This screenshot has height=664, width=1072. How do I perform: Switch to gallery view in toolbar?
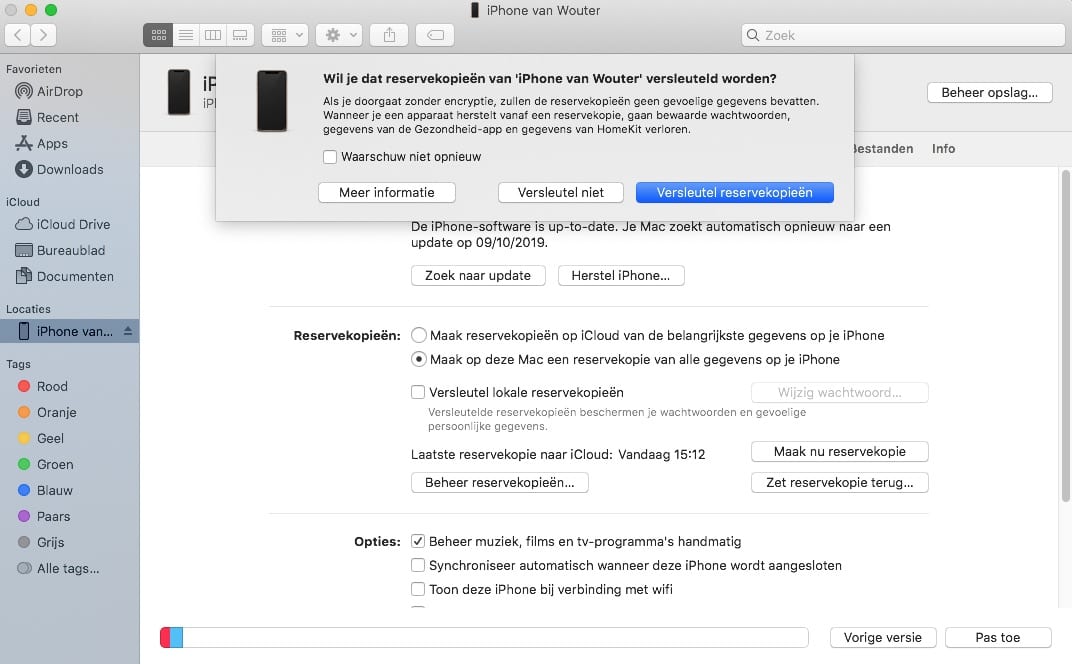point(240,35)
